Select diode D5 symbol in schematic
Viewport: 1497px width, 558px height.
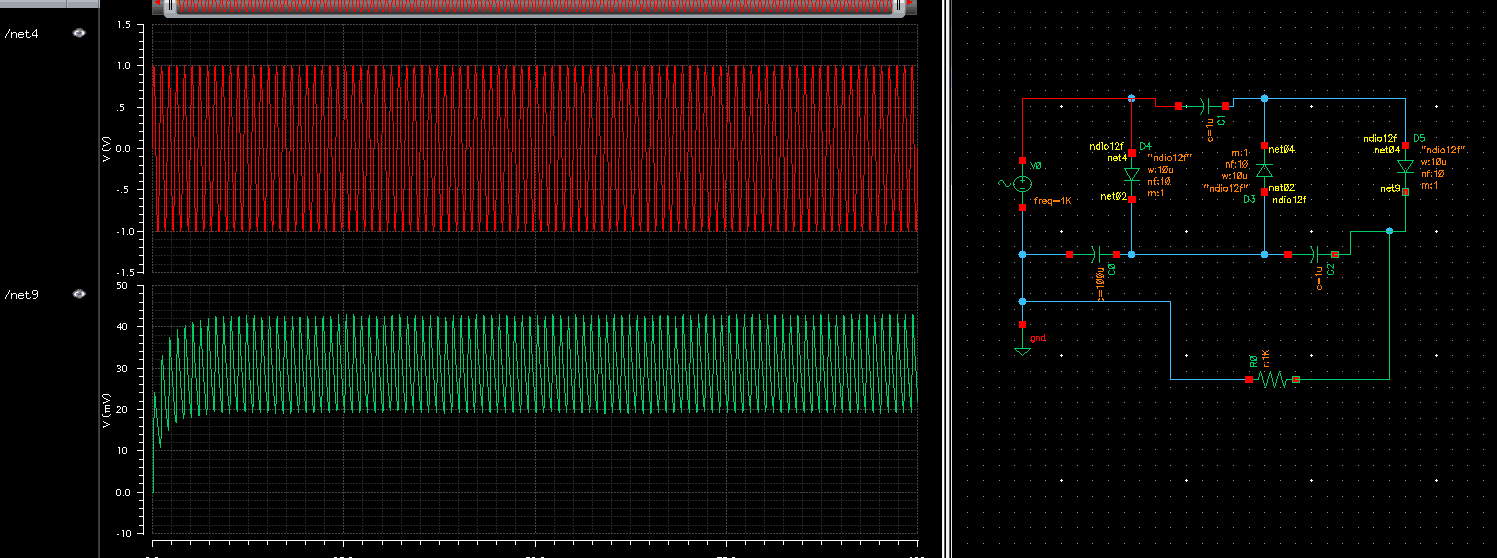tap(1405, 167)
